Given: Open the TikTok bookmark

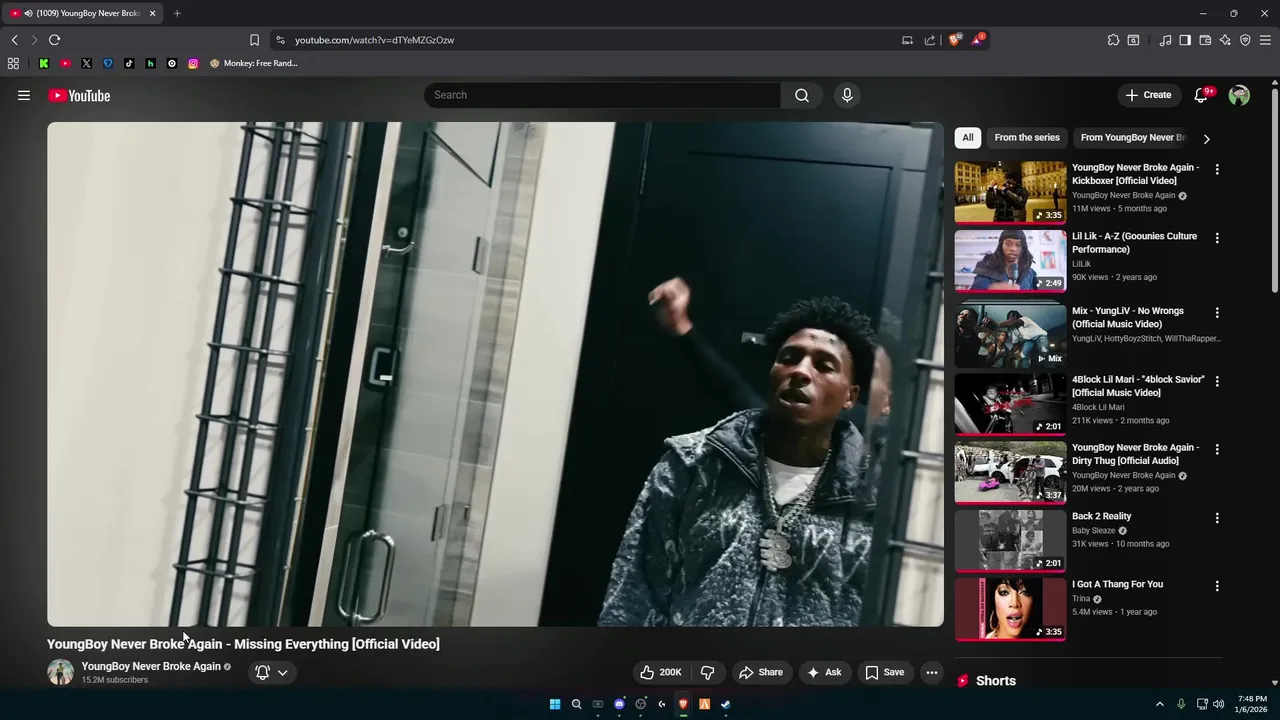Looking at the screenshot, I should tap(129, 63).
